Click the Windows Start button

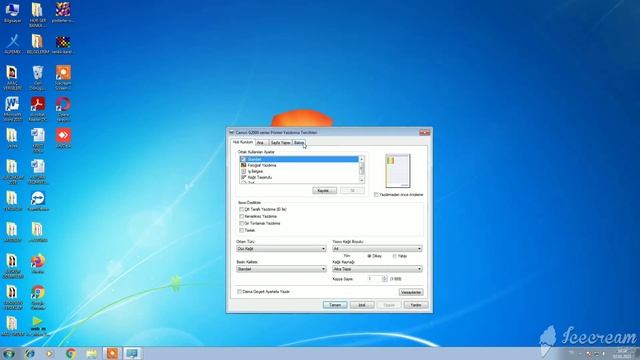coord(9,353)
